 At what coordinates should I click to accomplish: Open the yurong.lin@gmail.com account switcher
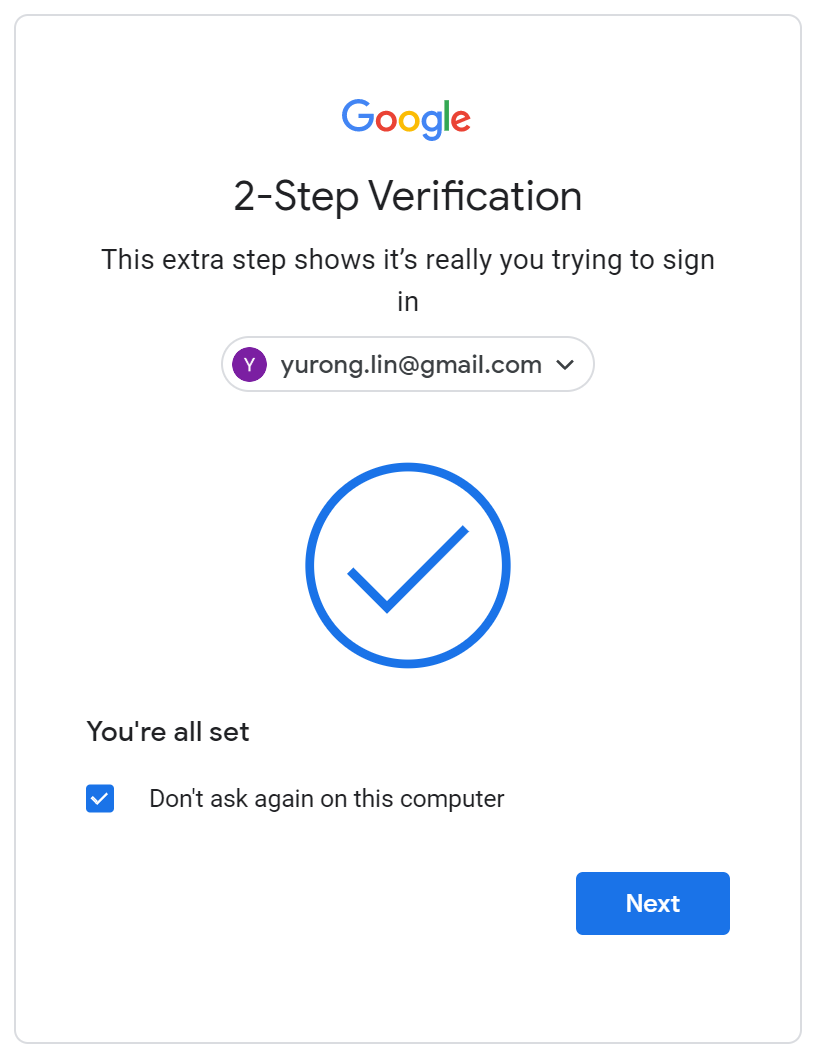coord(408,364)
